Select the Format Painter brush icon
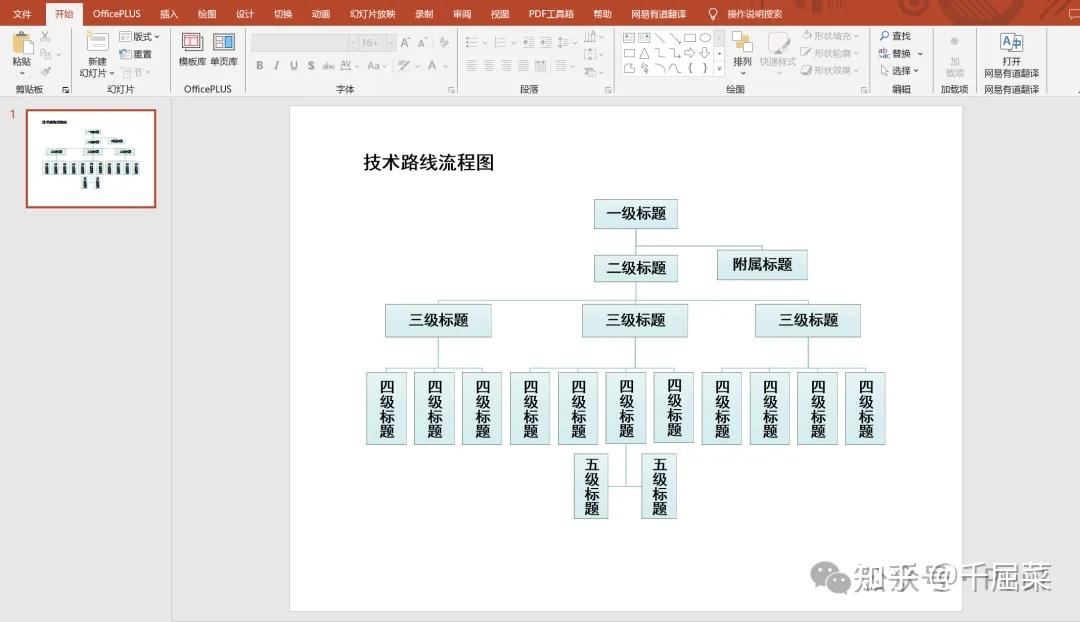This screenshot has width=1080, height=622. [45, 71]
